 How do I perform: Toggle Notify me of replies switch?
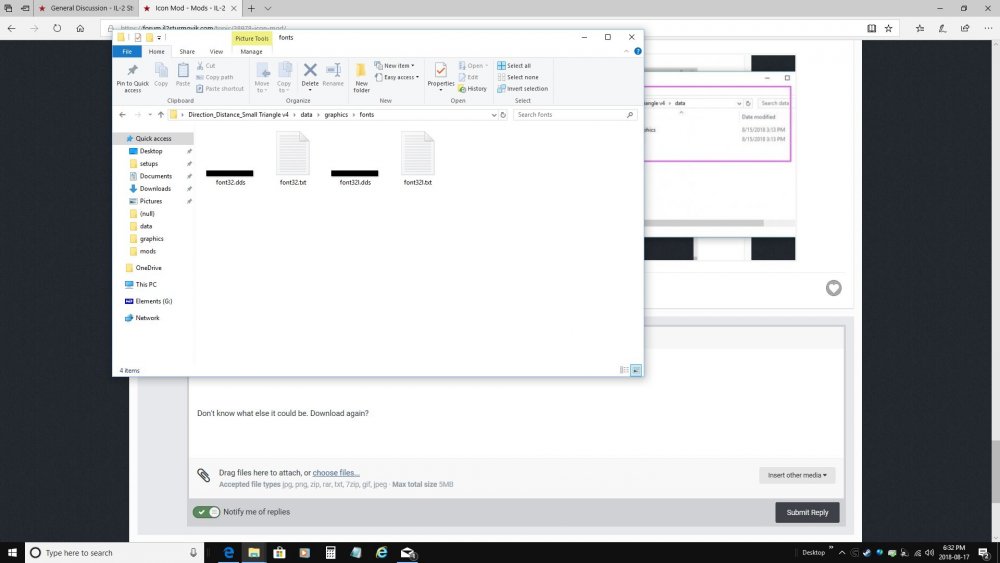[x=207, y=512]
